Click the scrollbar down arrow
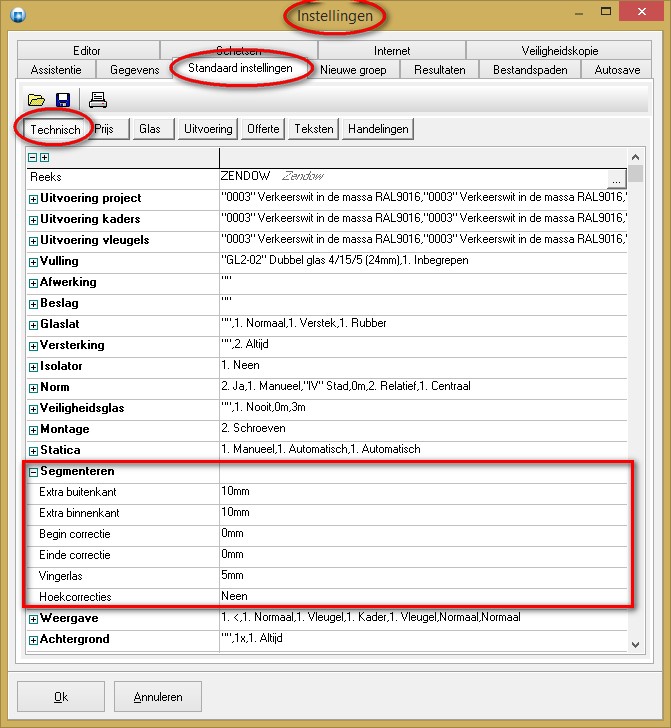 [636, 644]
